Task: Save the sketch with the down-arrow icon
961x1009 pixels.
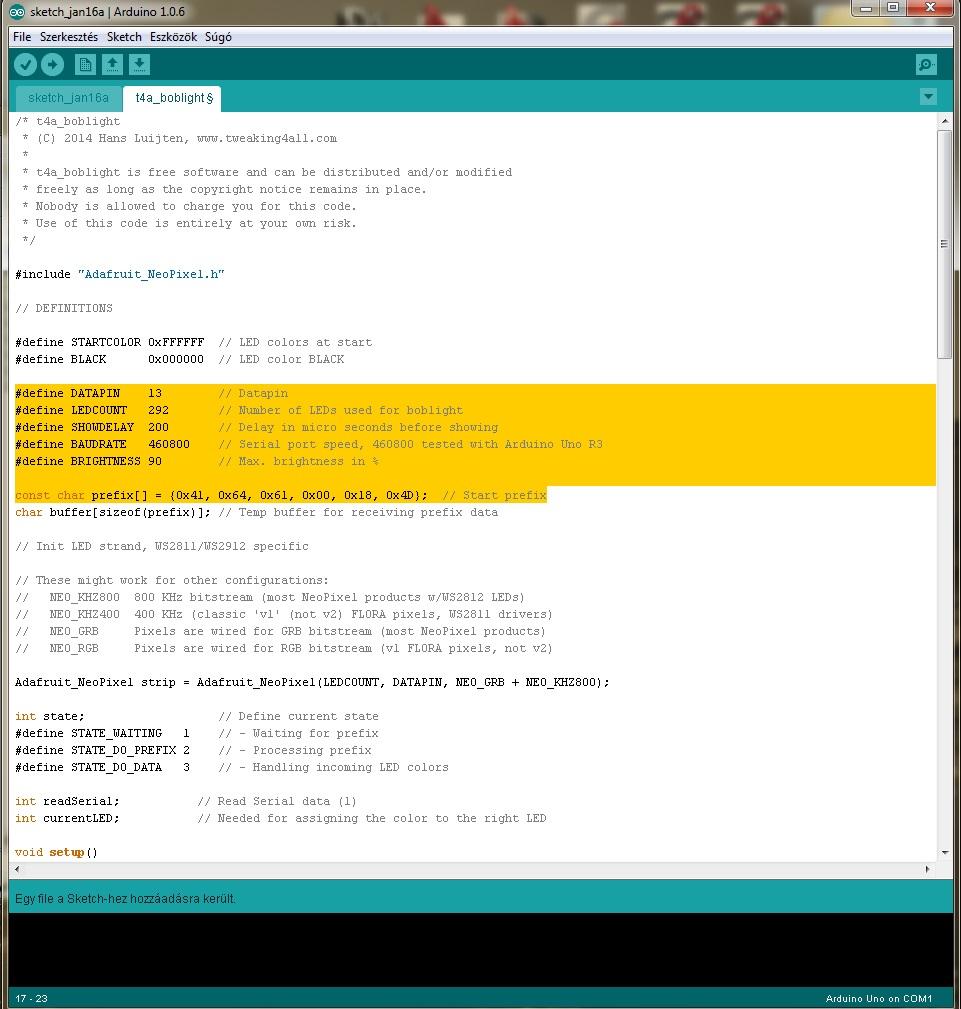Action: 140,64
